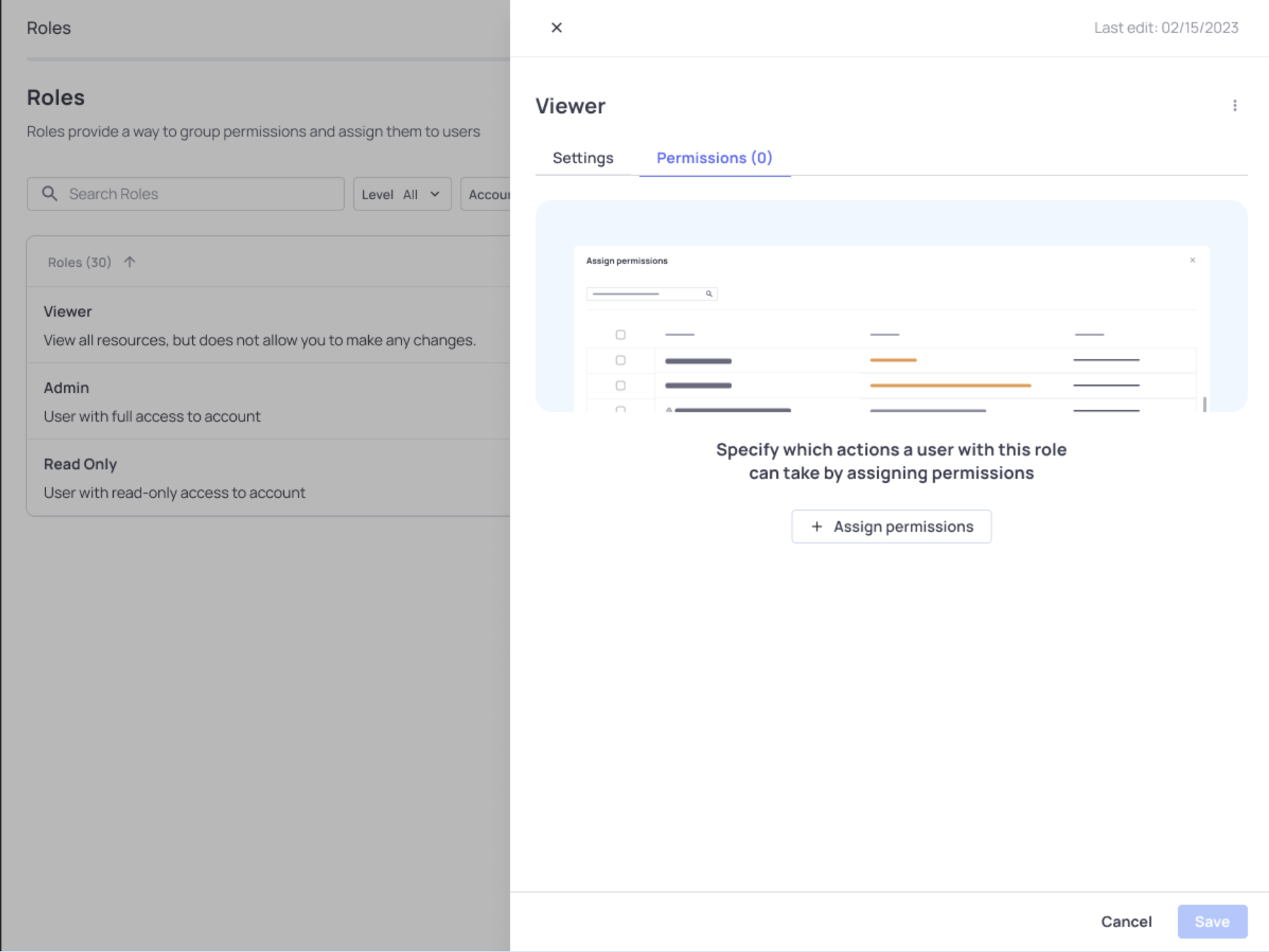Click into the Search Roles field
The image size is (1269, 952).
tap(198, 194)
